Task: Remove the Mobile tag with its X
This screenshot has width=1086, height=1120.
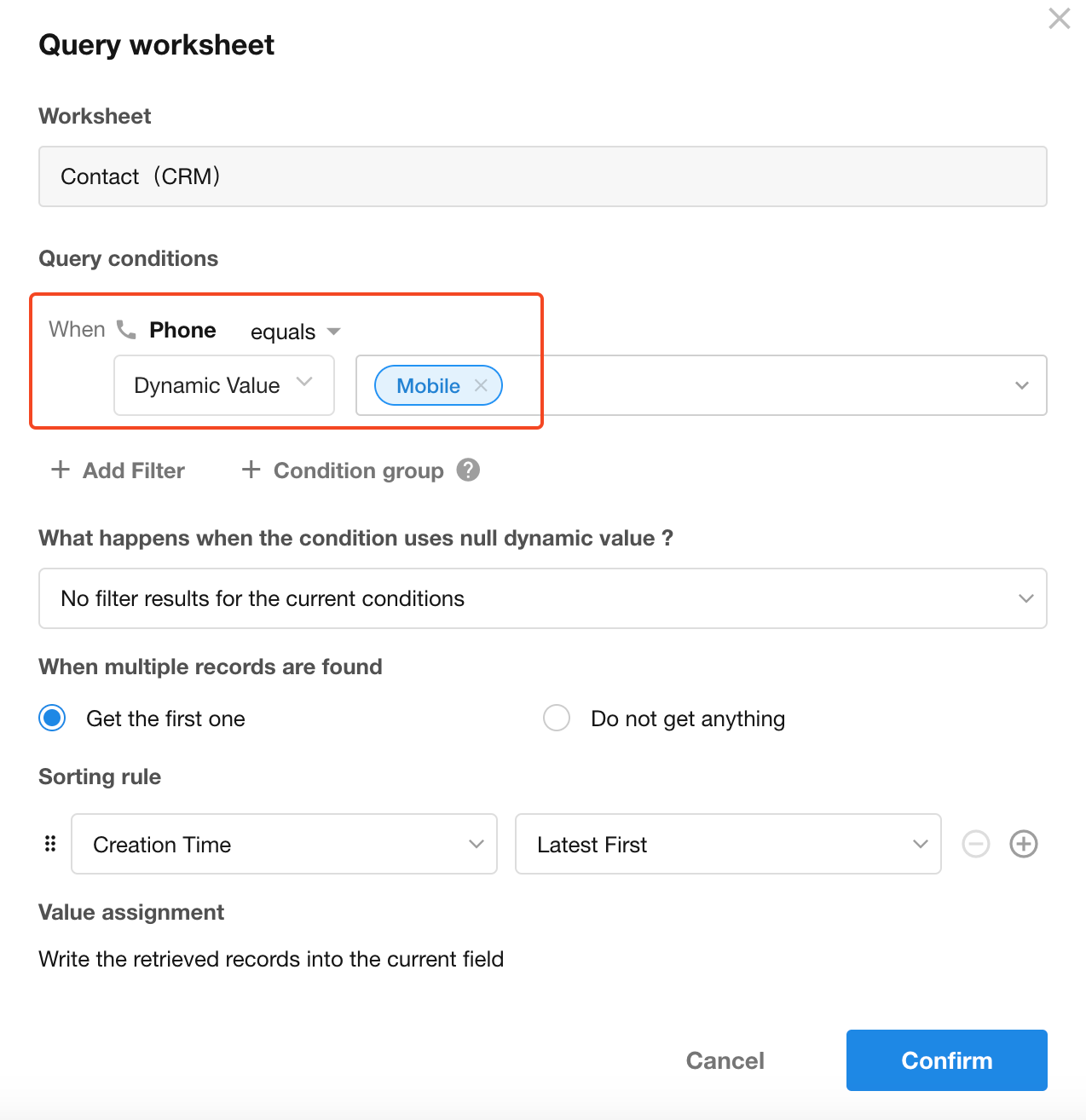Action: 481,385
